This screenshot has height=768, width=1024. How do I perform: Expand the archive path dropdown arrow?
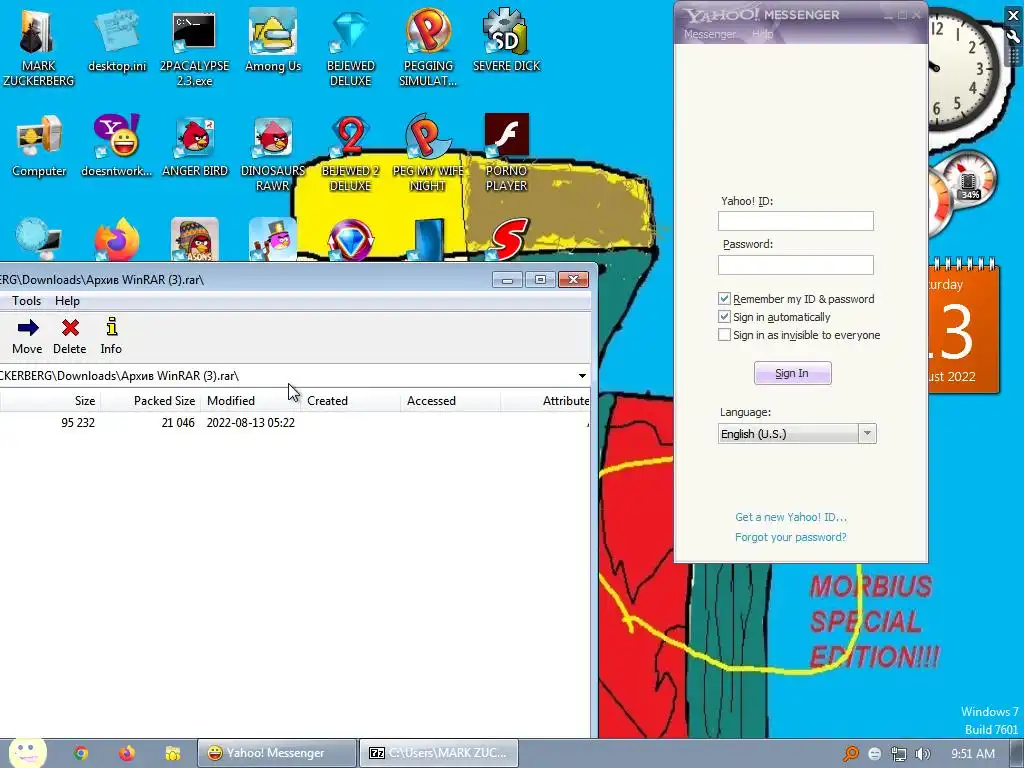tap(582, 376)
